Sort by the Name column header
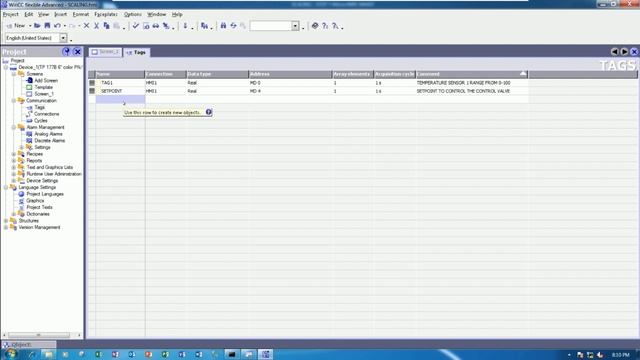This screenshot has height=360, width=640. [120, 74]
